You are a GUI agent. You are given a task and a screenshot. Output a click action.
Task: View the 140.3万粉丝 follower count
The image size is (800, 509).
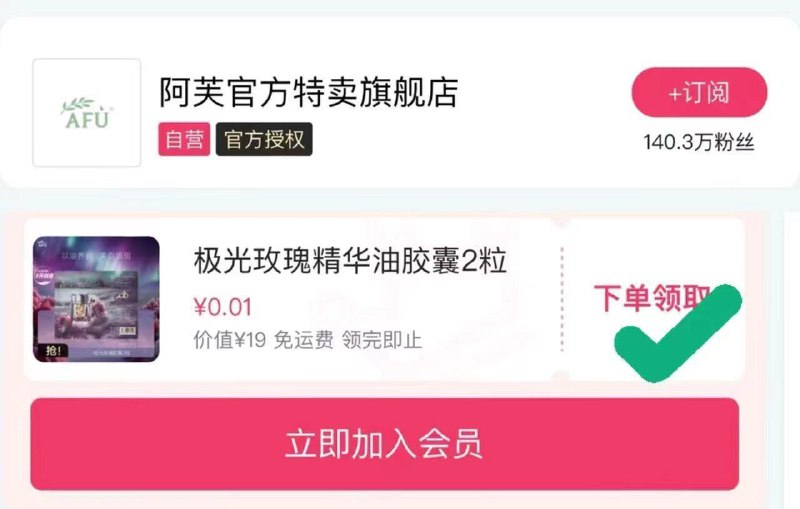(x=698, y=142)
